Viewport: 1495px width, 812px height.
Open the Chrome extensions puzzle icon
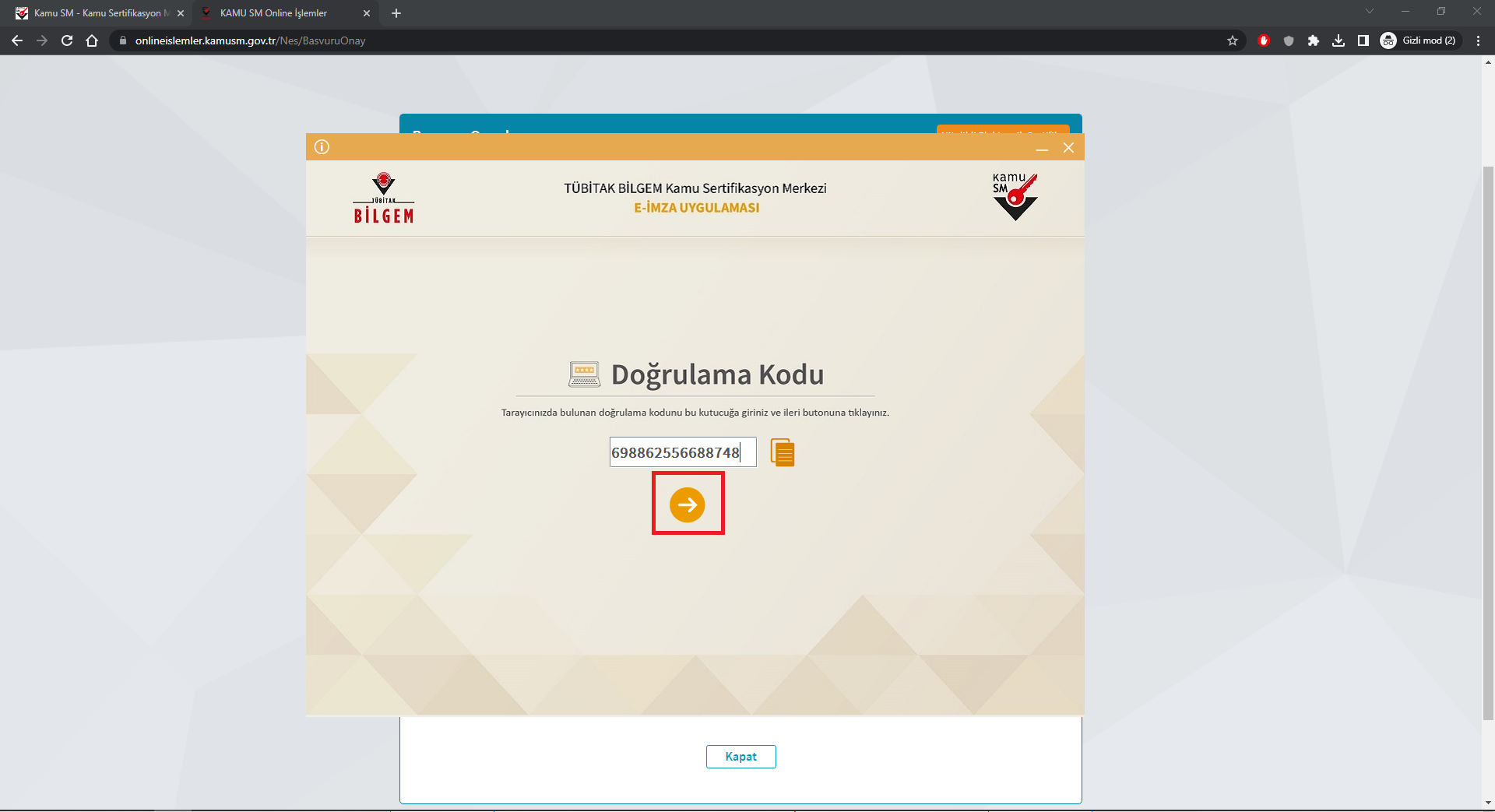[1314, 40]
